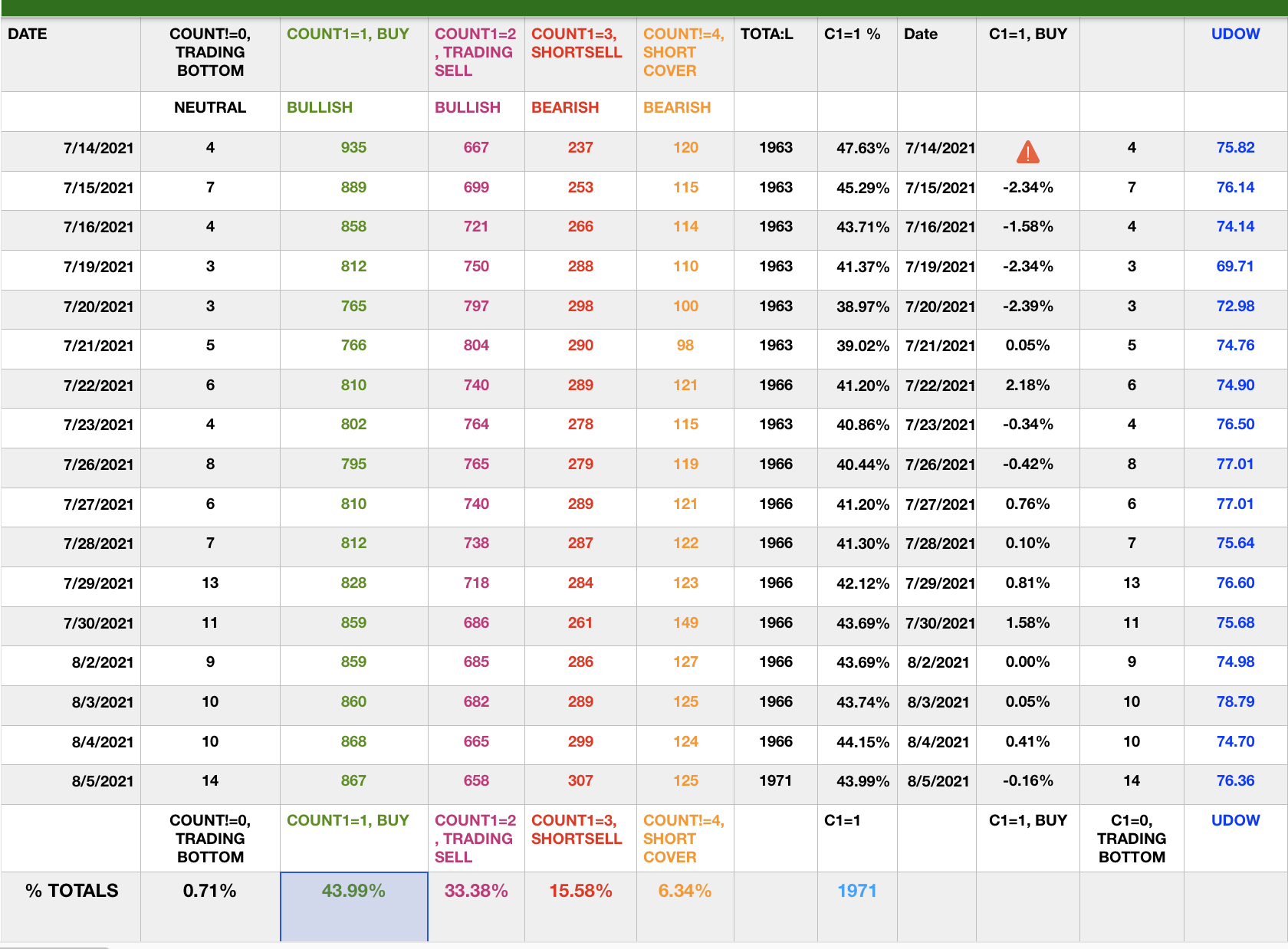Click the UDOW header in top row
The height and width of the screenshot is (949, 1288).
click(x=1235, y=34)
